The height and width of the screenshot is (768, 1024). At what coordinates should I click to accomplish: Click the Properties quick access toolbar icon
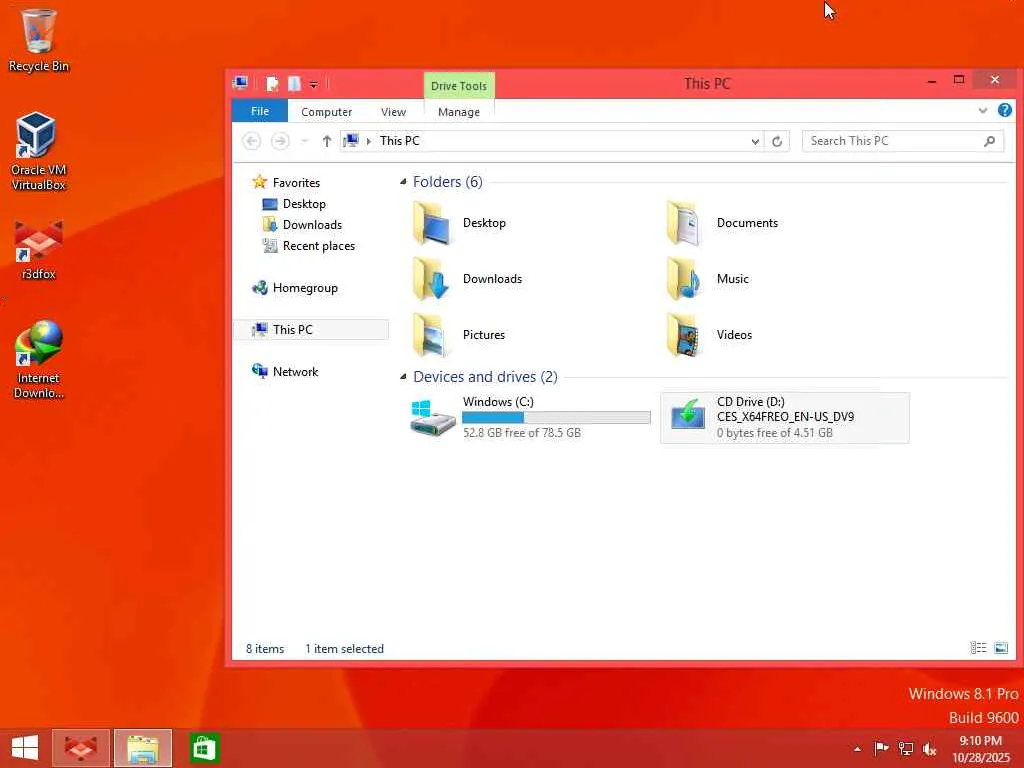click(273, 84)
